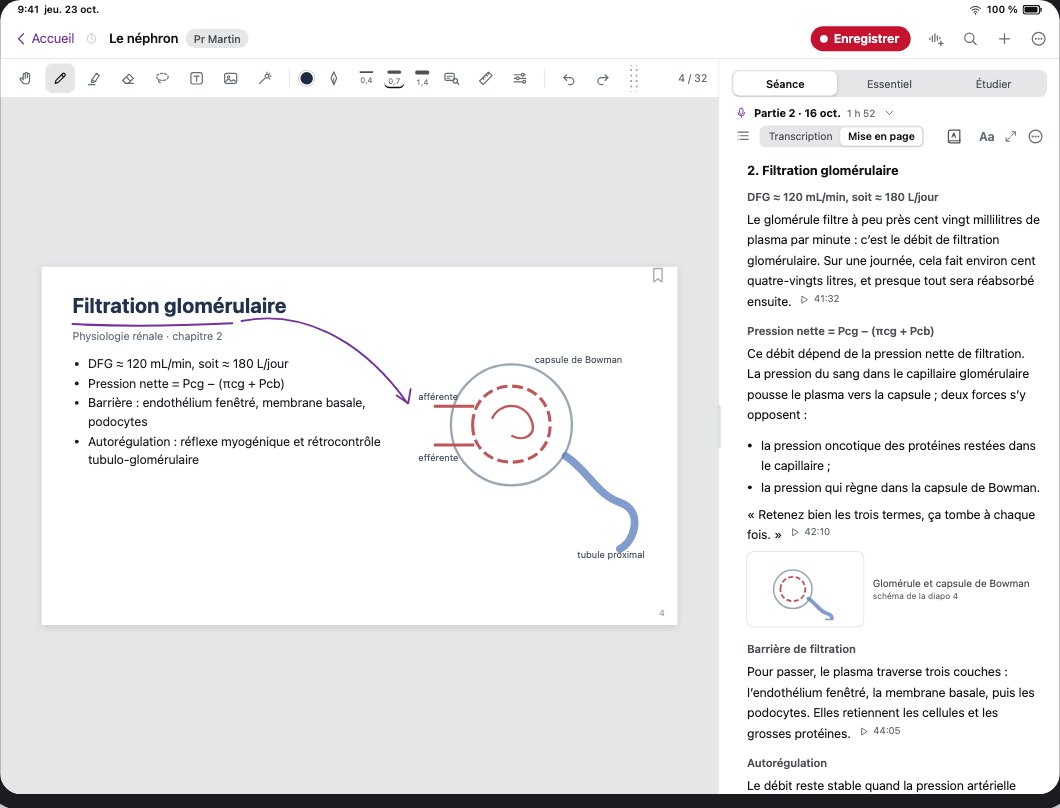
Task: Switch to the Étudier tab
Action: click(993, 84)
